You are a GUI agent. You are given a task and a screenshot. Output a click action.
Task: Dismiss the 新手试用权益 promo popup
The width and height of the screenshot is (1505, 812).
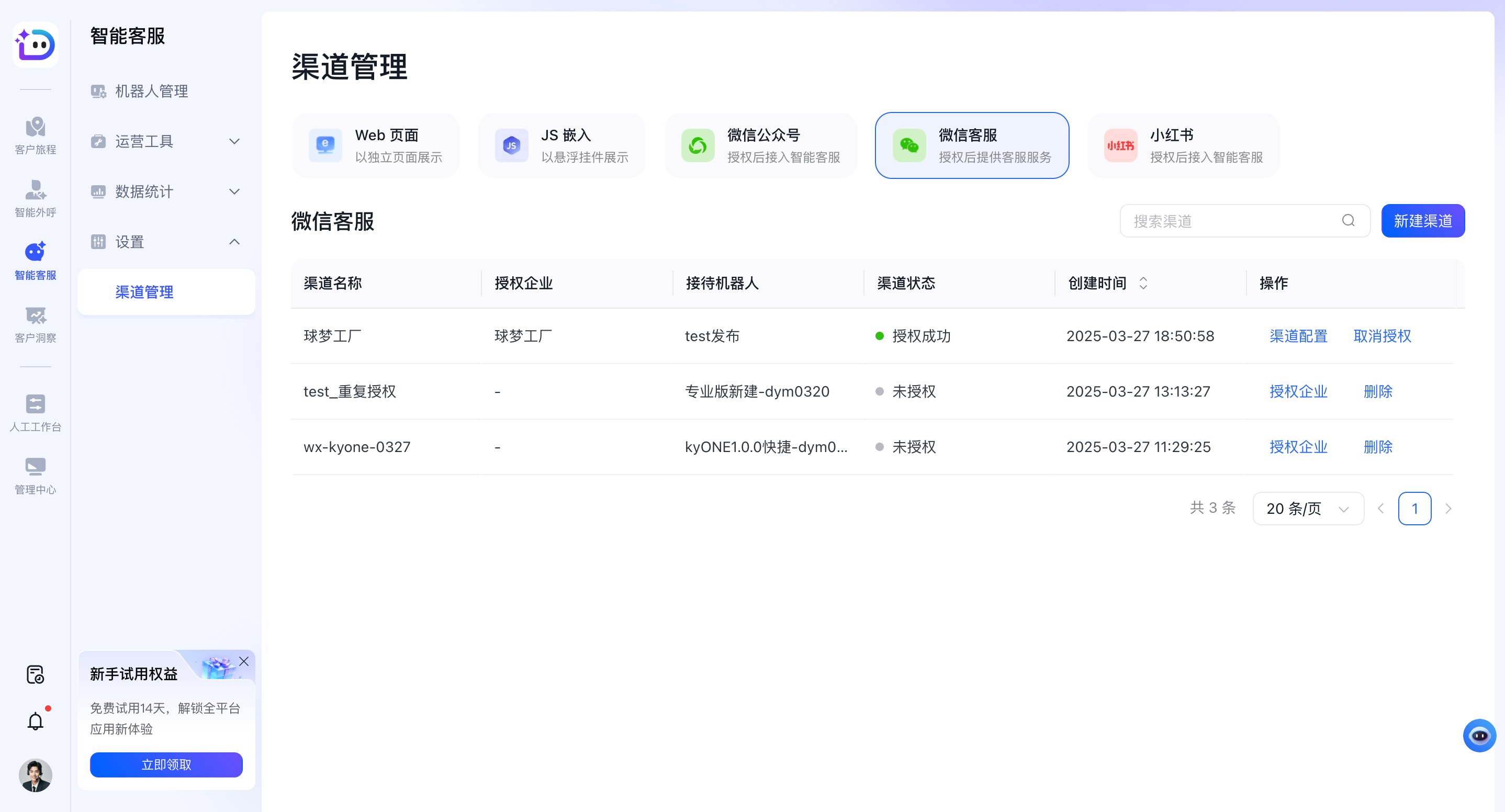click(244, 661)
